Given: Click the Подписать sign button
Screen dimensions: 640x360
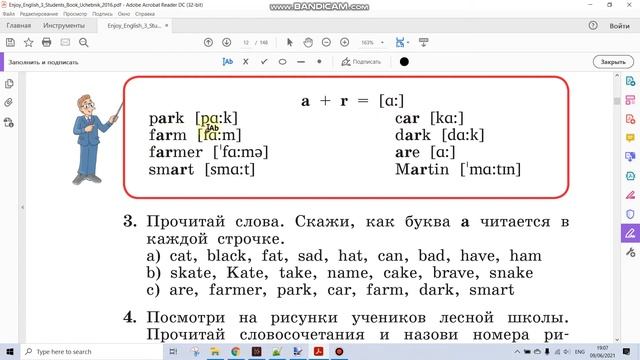Looking at the screenshot, I should (x=361, y=62).
